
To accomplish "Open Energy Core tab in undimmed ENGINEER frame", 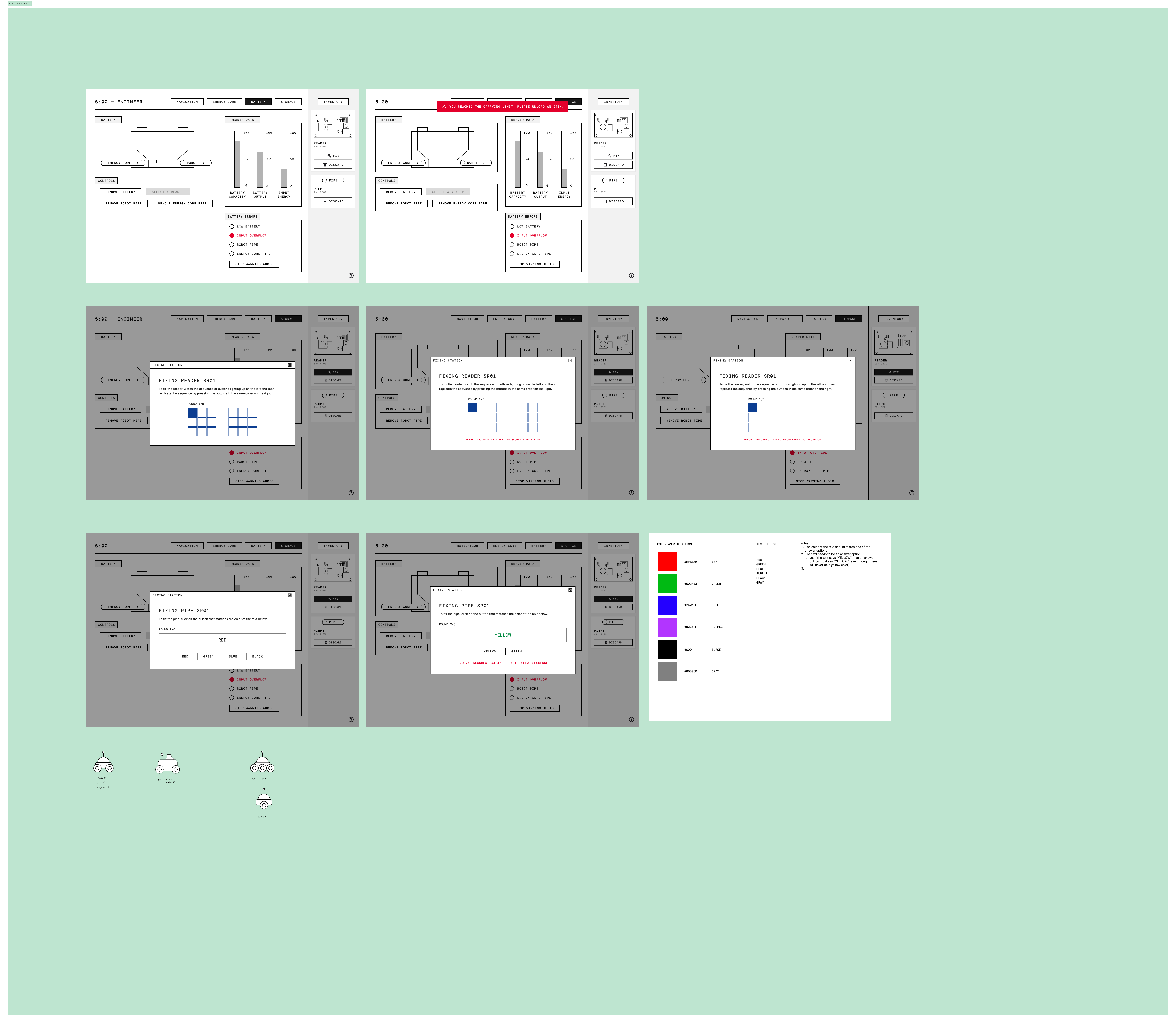I will [x=224, y=102].
